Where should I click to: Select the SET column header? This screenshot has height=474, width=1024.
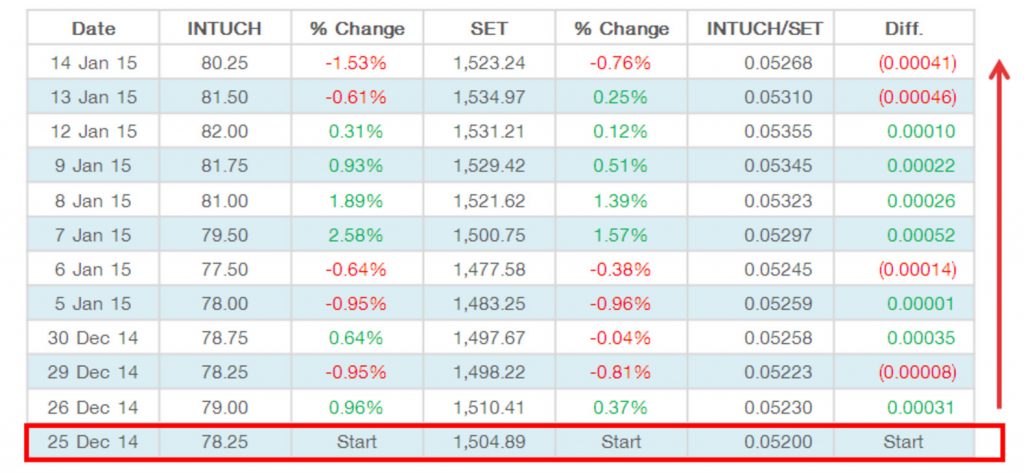489,28
